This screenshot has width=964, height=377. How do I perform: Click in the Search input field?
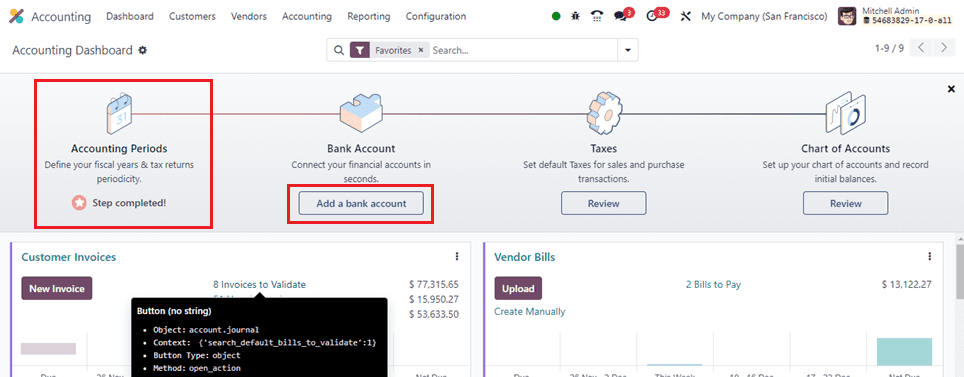click(523, 50)
